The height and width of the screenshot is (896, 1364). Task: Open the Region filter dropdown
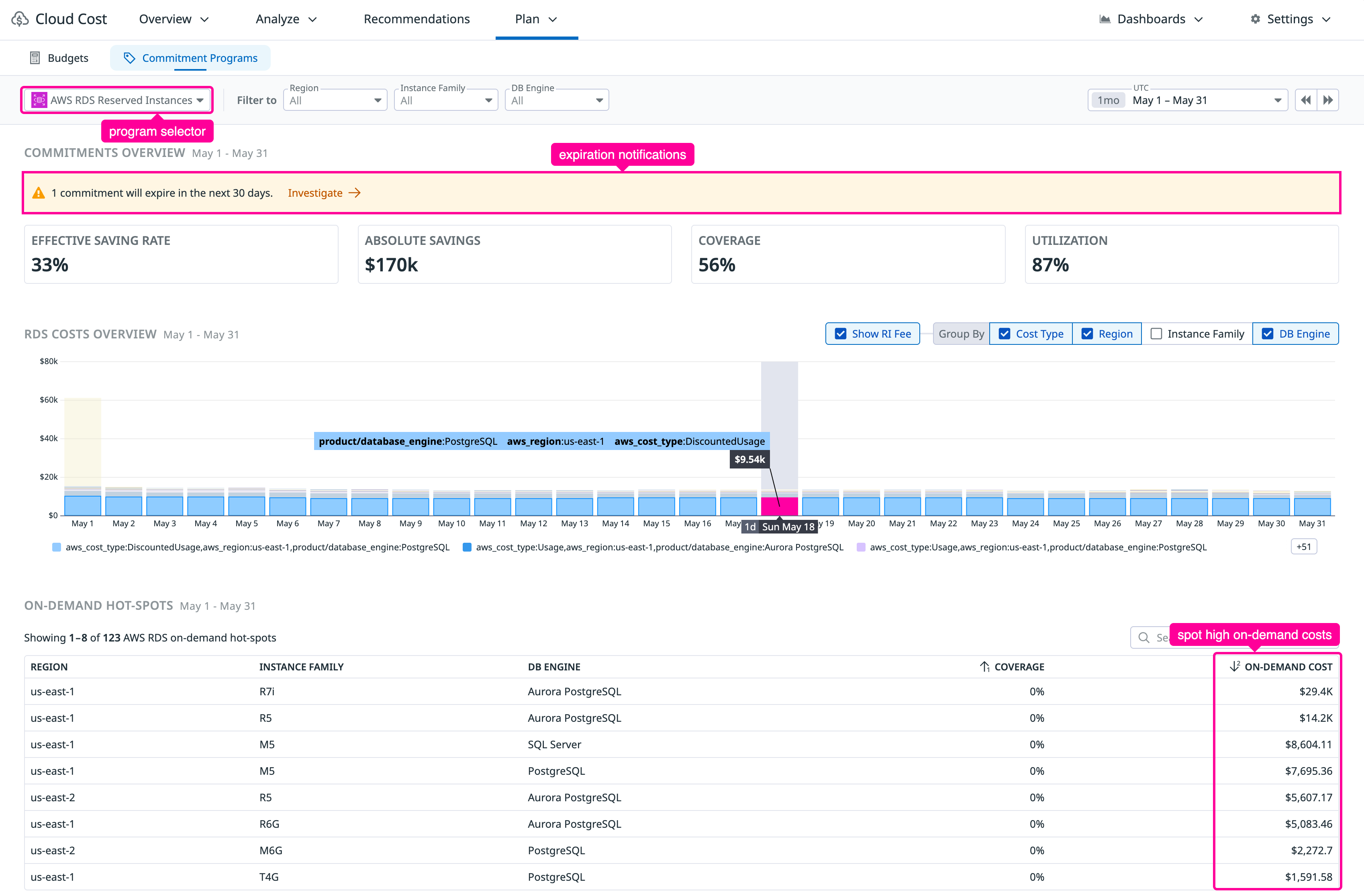(x=335, y=100)
